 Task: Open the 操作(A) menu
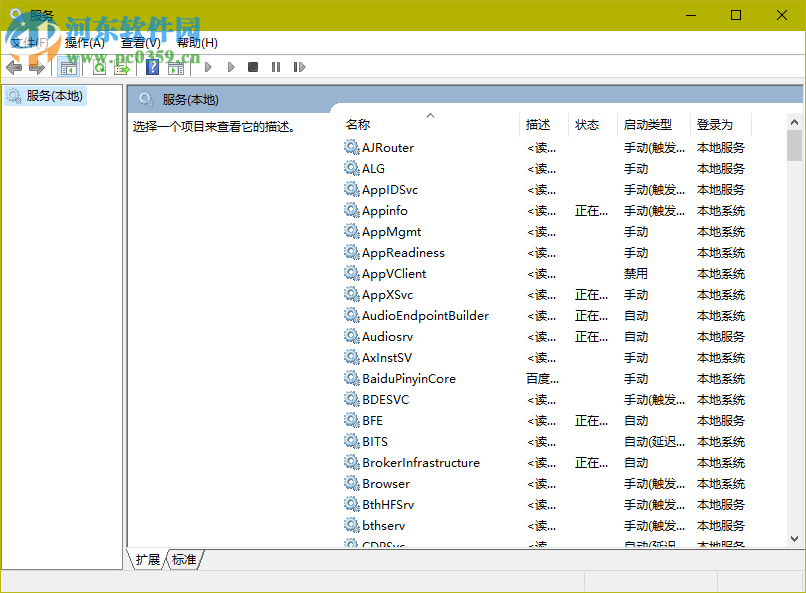pos(86,43)
